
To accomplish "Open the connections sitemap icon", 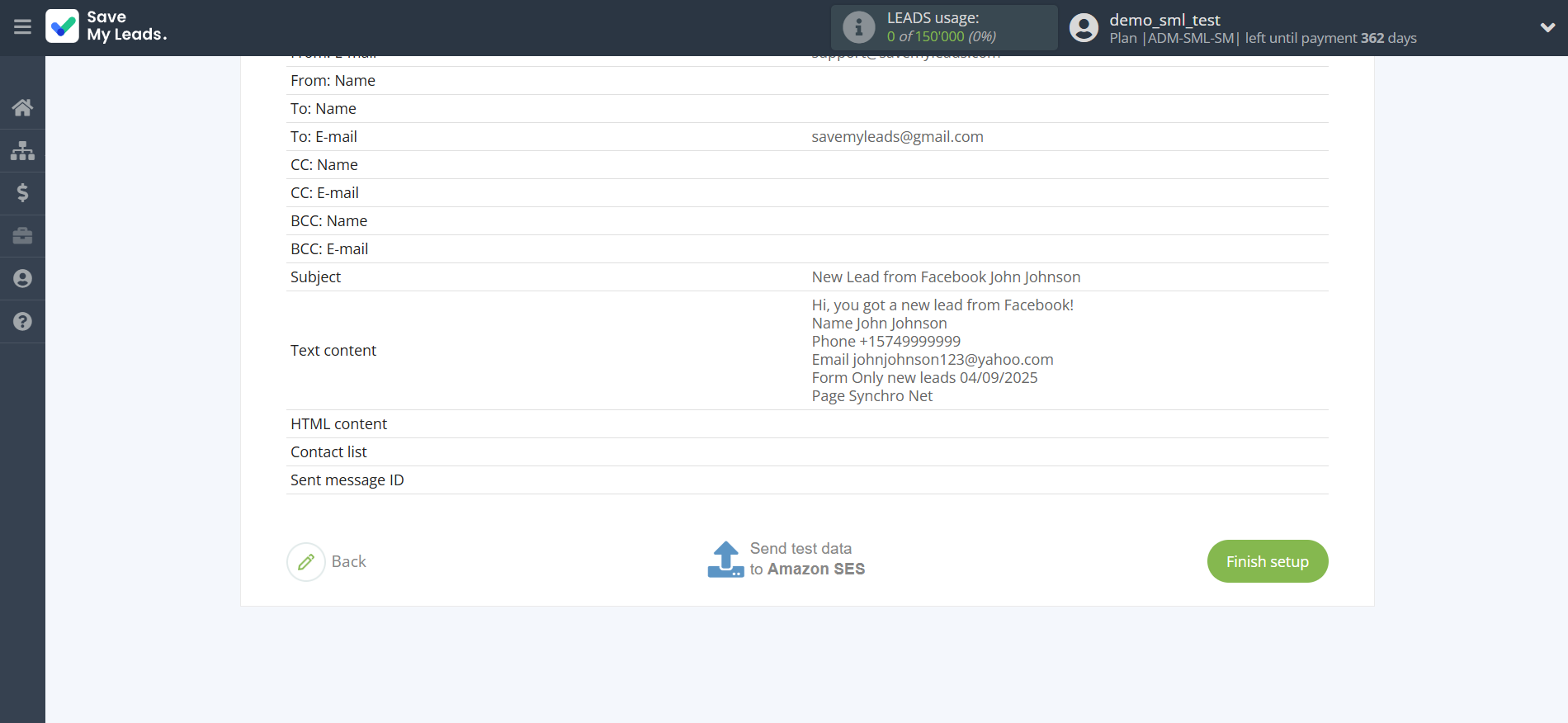I will click(x=22, y=150).
